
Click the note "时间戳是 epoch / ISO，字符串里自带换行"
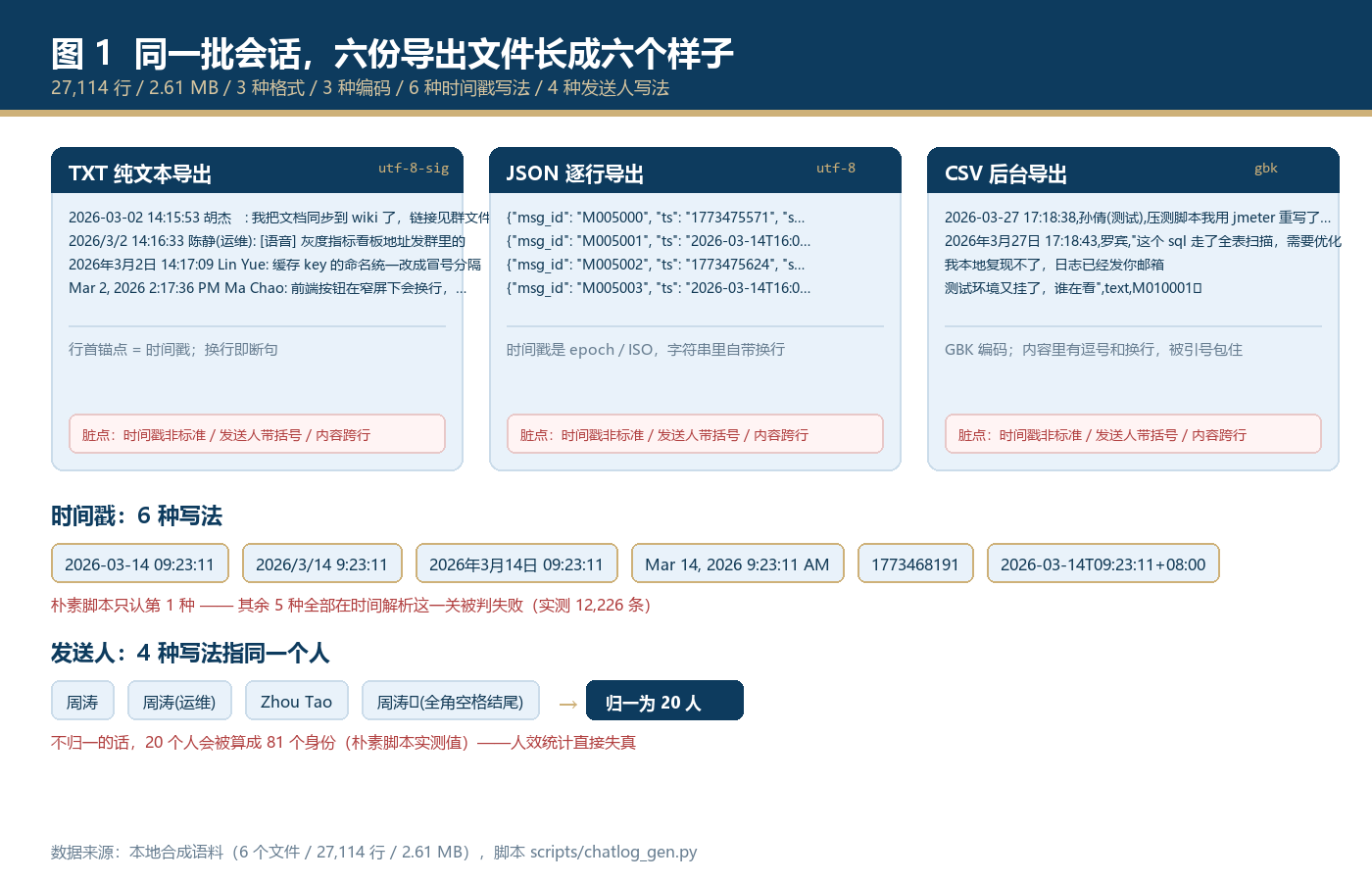click(x=646, y=350)
